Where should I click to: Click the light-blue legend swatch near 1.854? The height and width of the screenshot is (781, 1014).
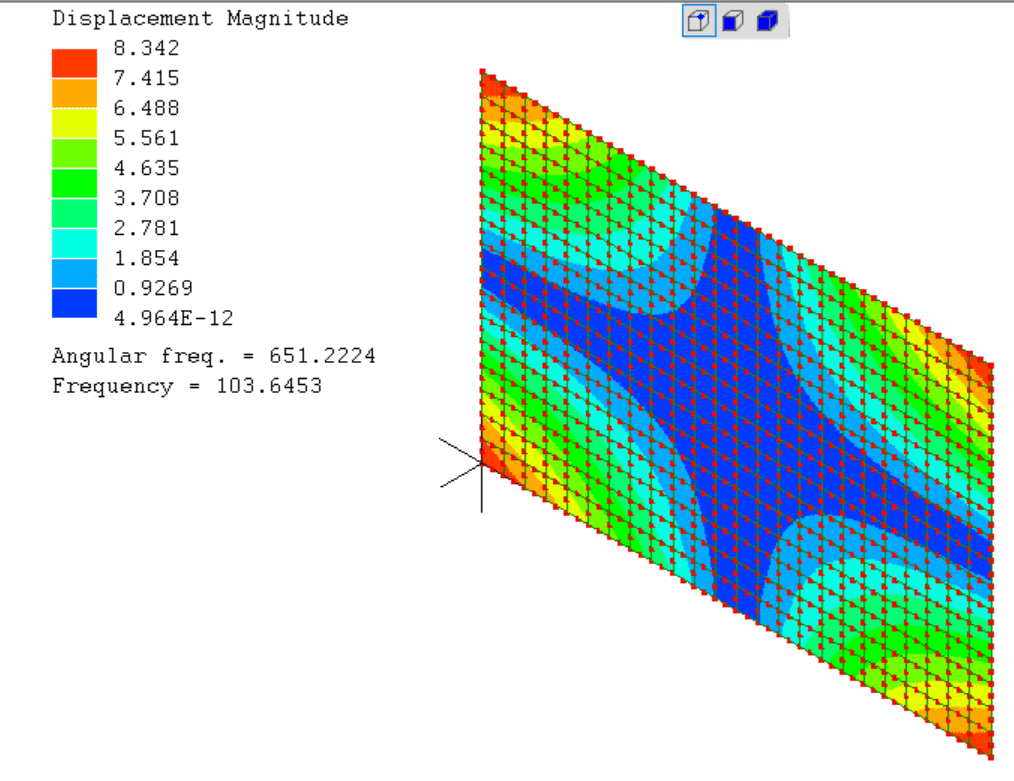pyautogui.click(x=74, y=273)
